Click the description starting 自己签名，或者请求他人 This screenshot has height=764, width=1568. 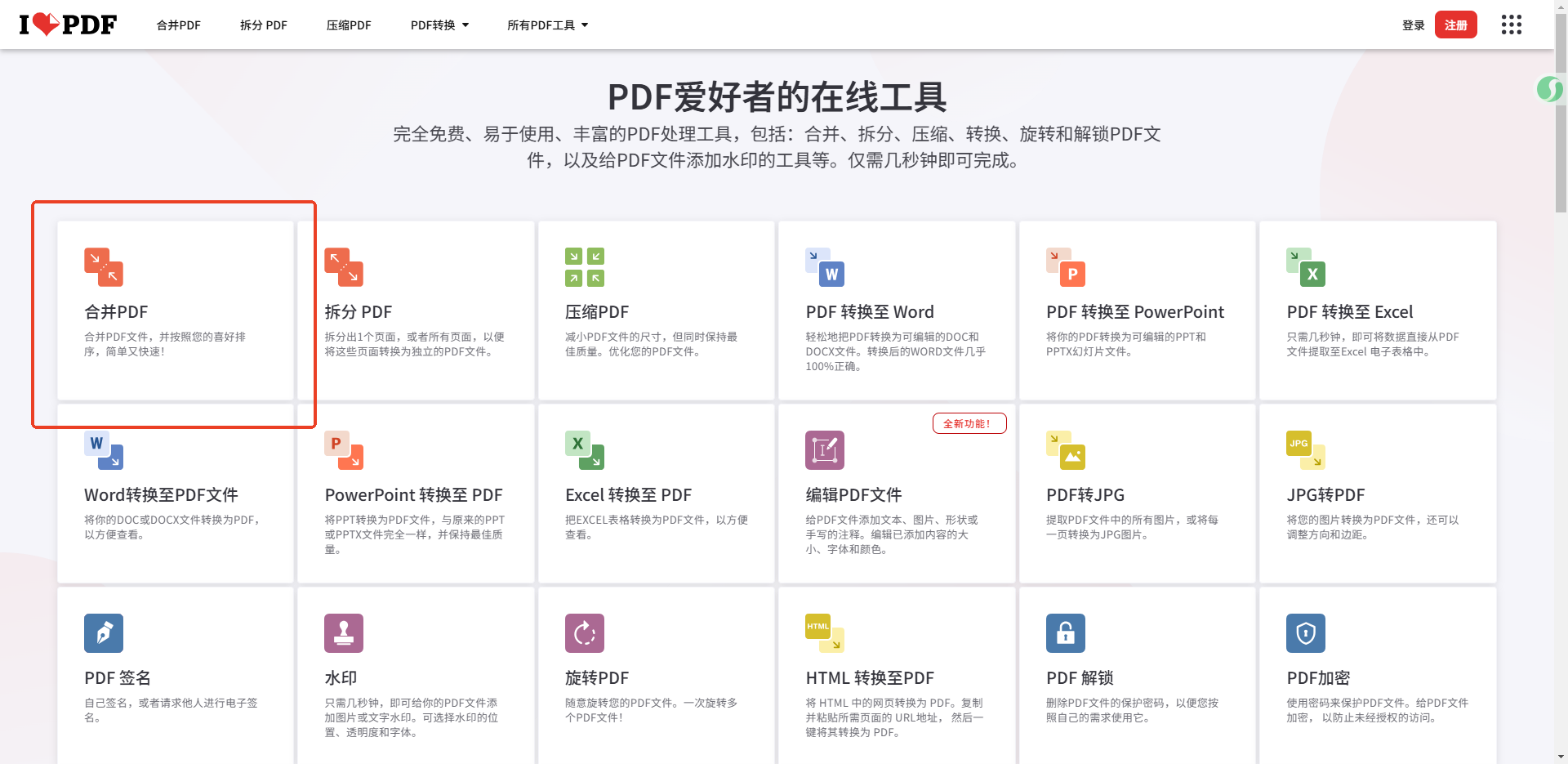[171, 710]
